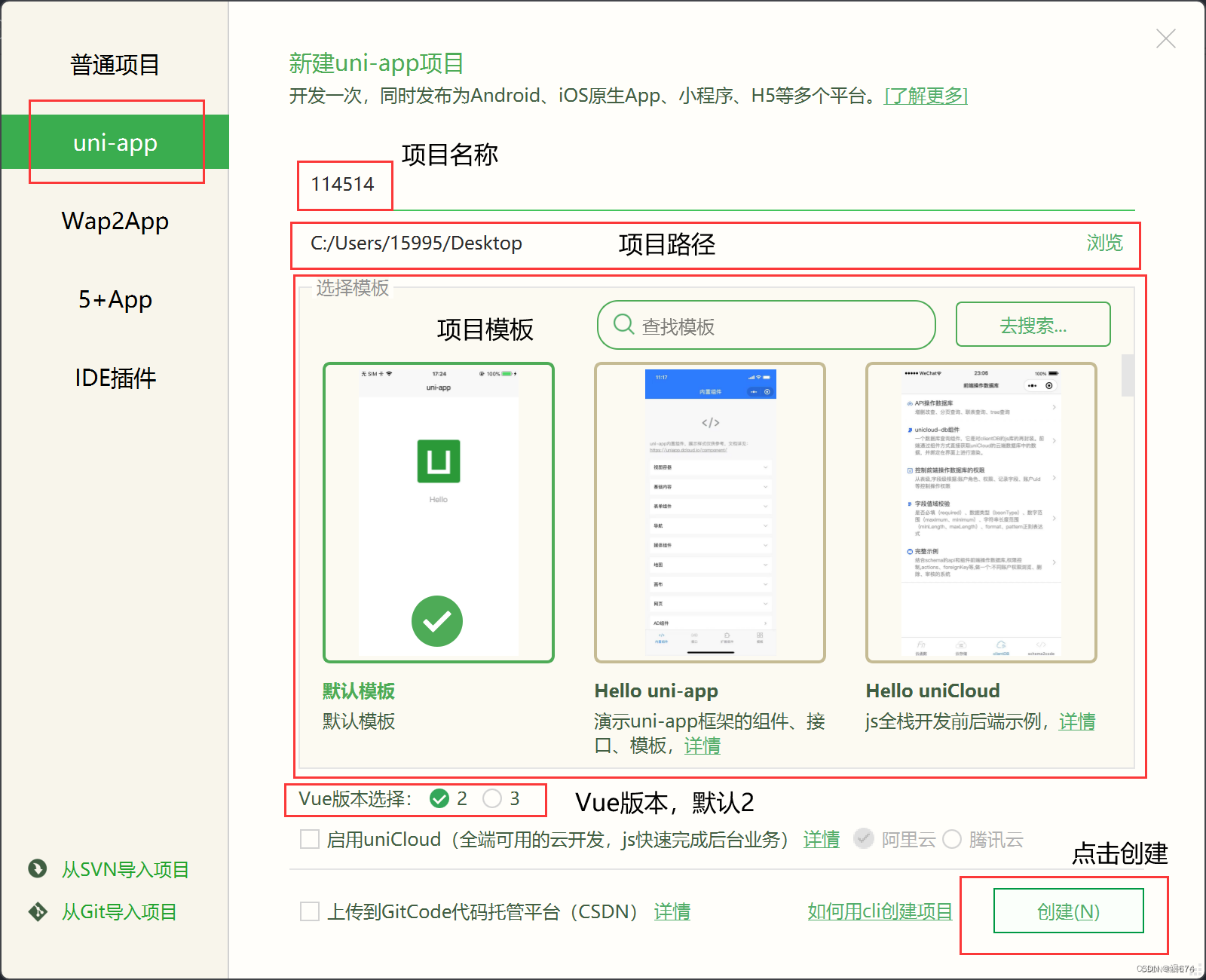Choose the 腾讯云 provider radio

[952, 839]
